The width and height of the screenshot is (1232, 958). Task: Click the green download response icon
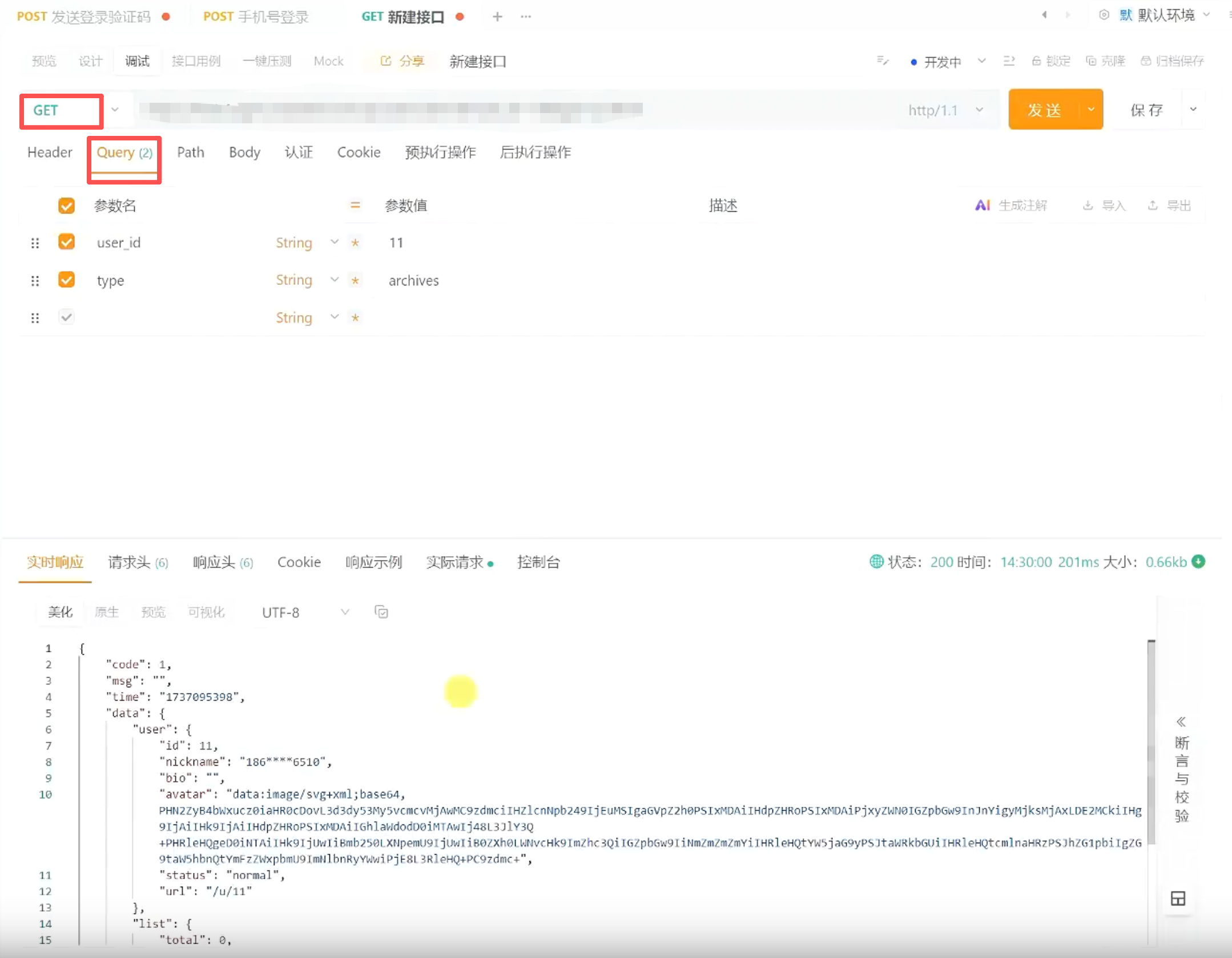point(1199,562)
